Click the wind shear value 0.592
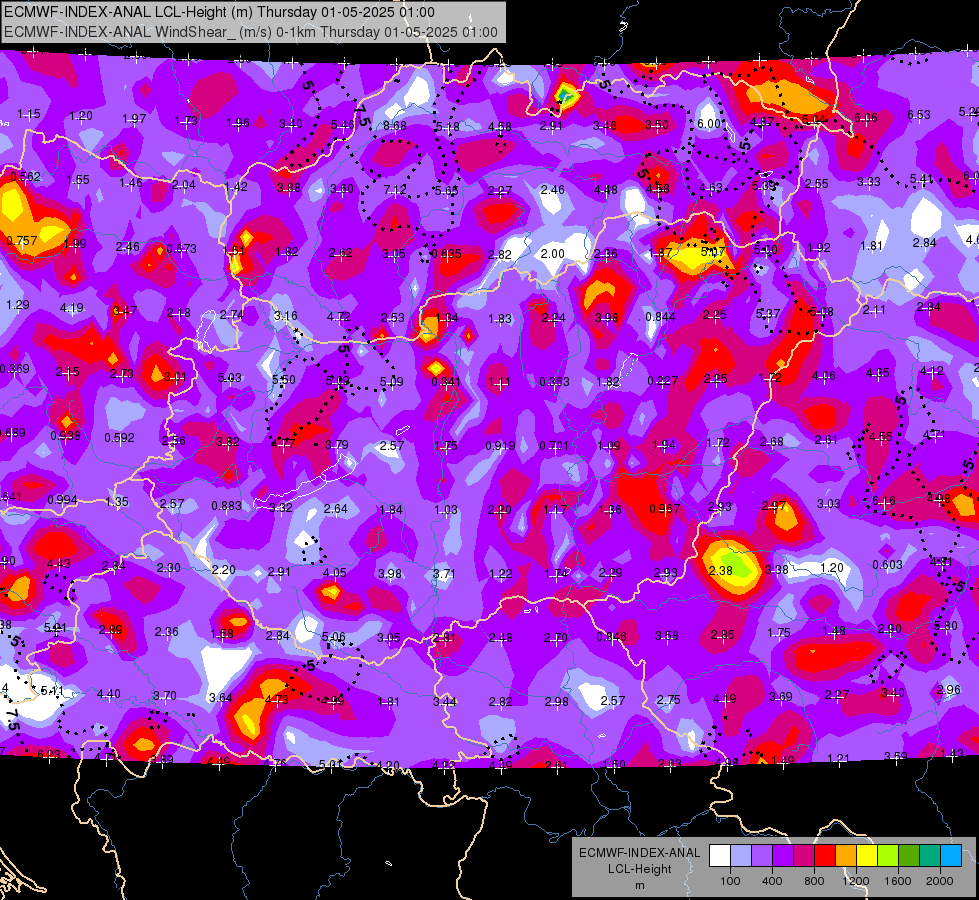 pos(119,438)
